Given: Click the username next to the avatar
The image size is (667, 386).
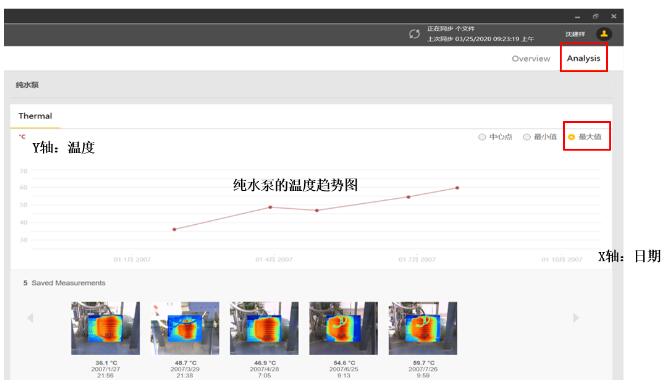Looking at the screenshot, I should [x=575, y=34].
